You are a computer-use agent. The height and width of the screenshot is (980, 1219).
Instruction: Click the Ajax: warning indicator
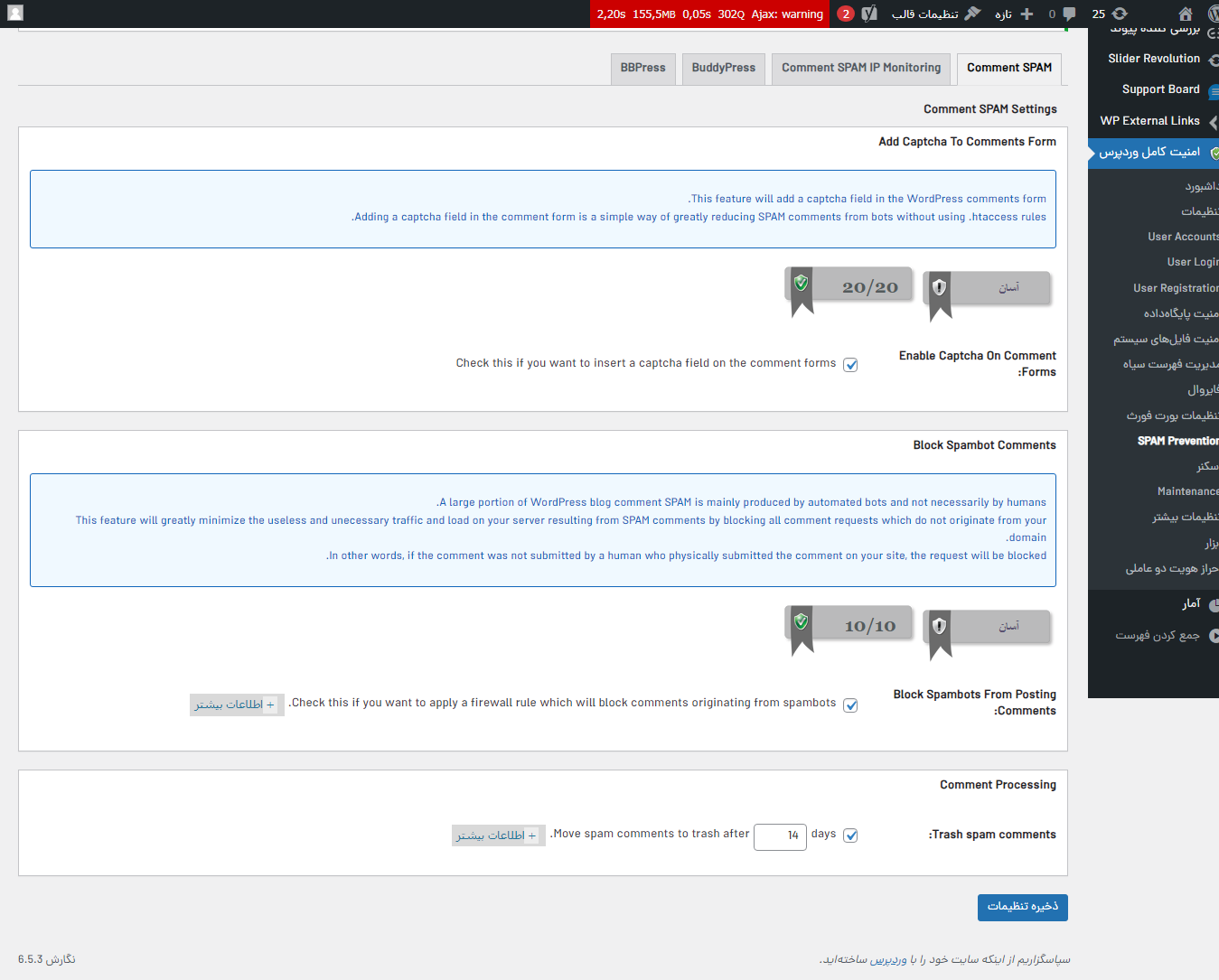click(x=787, y=14)
